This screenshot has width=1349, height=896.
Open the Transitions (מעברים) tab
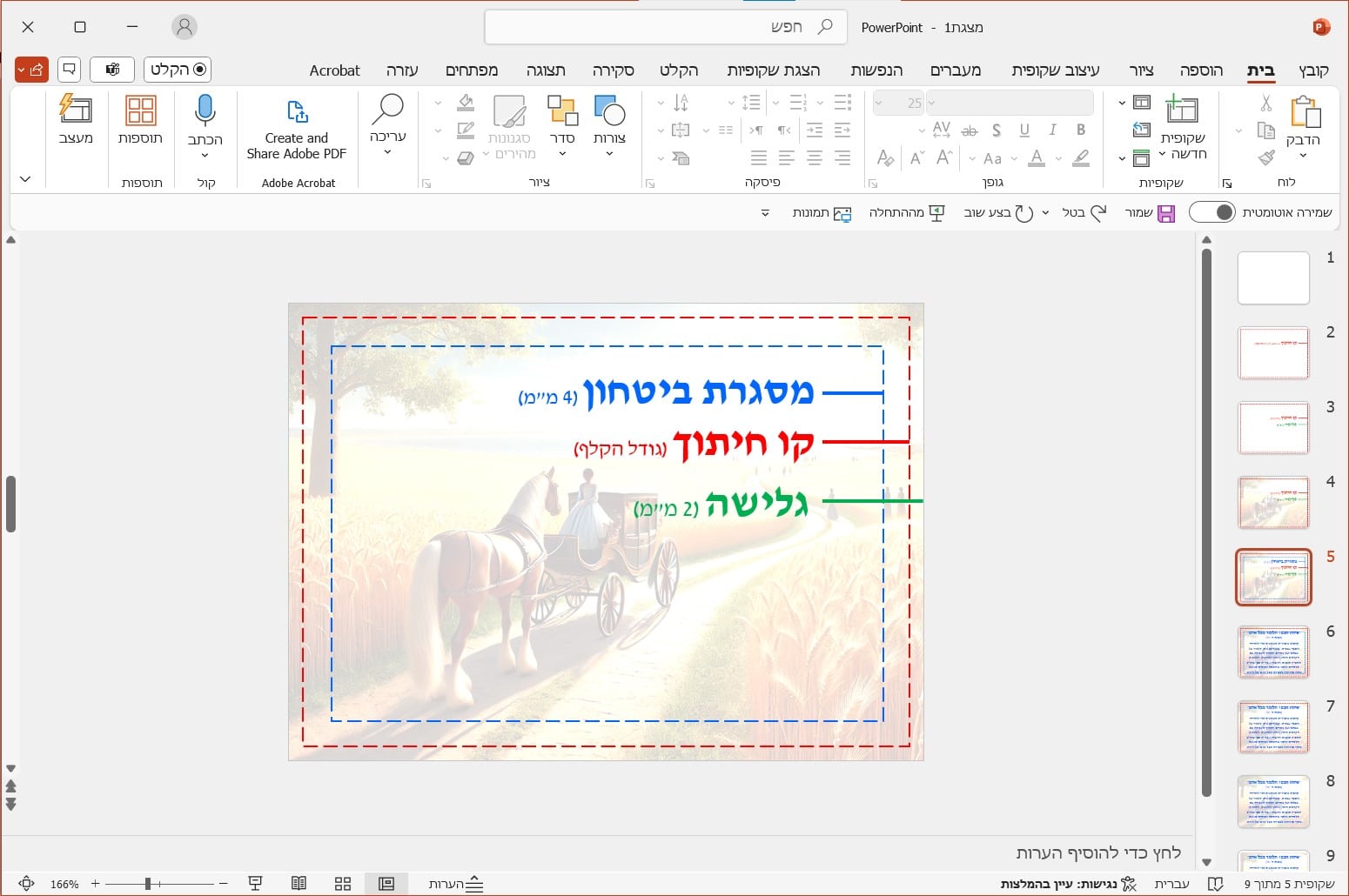[956, 70]
